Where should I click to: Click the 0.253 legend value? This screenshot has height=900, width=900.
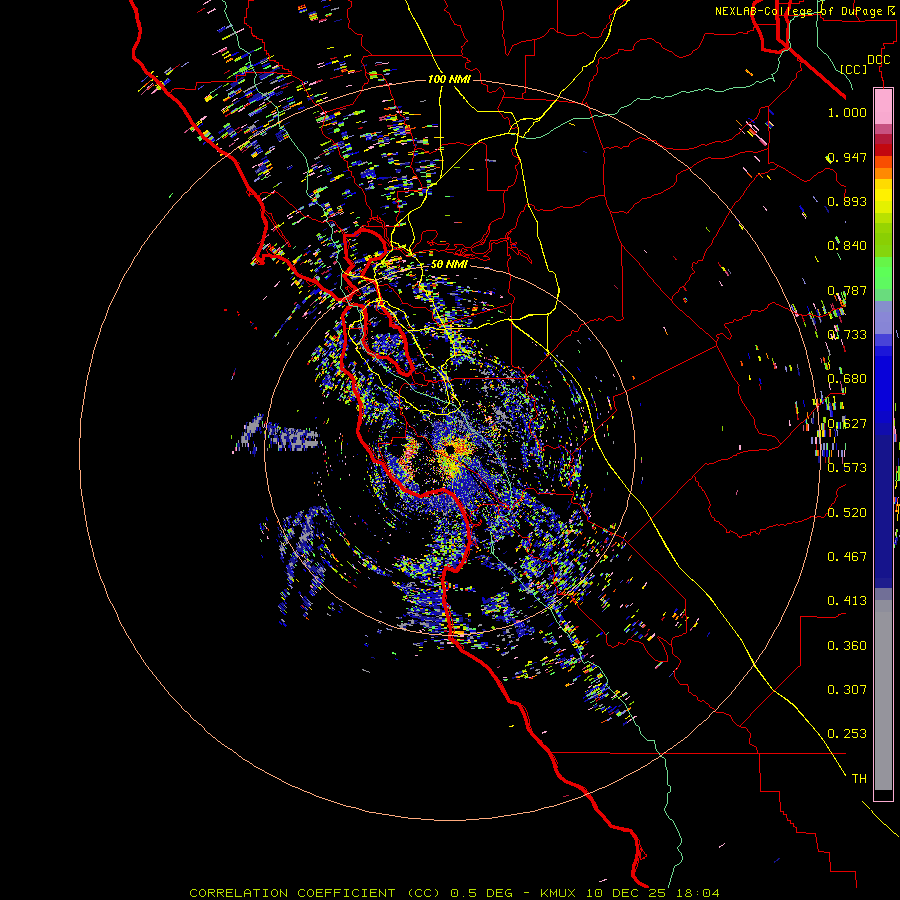pyautogui.click(x=847, y=734)
